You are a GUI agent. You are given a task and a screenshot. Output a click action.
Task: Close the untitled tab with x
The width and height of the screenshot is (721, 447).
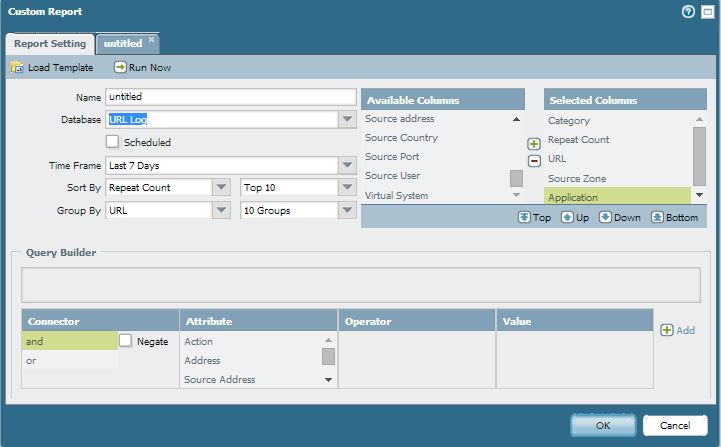click(151, 40)
